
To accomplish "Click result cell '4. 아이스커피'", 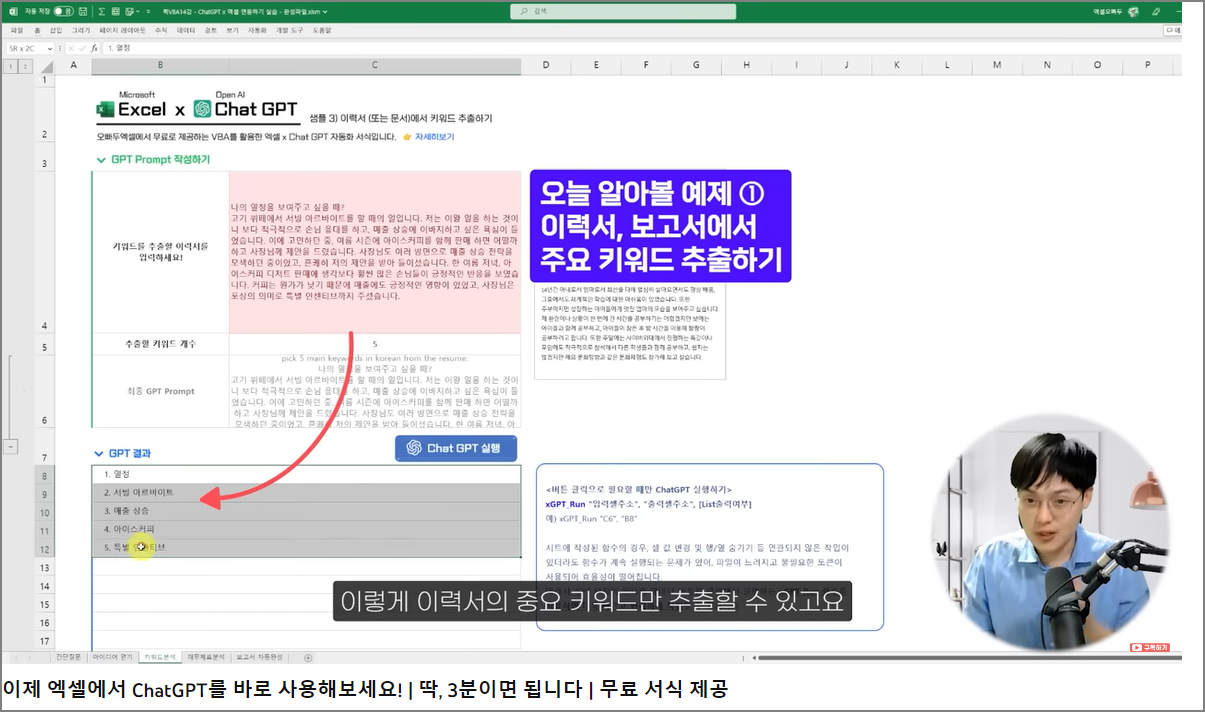I will 306,529.
